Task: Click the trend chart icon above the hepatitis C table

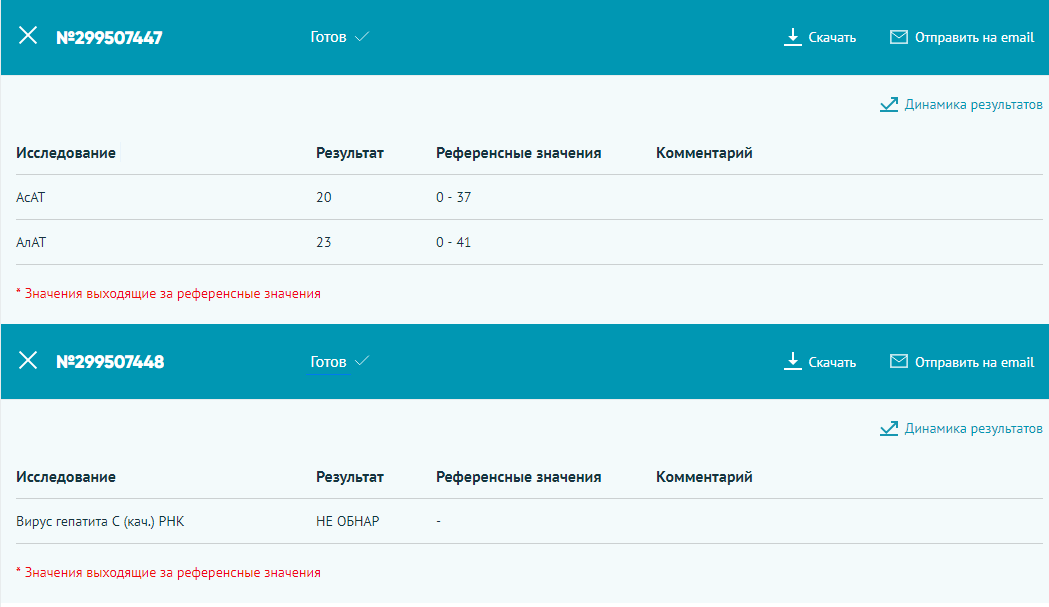Action: pos(889,428)
